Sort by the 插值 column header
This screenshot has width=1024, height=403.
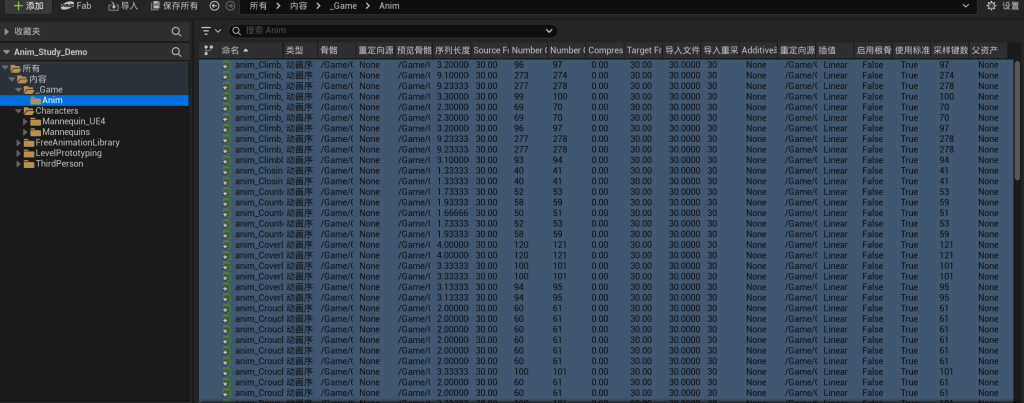pos(835,50)
